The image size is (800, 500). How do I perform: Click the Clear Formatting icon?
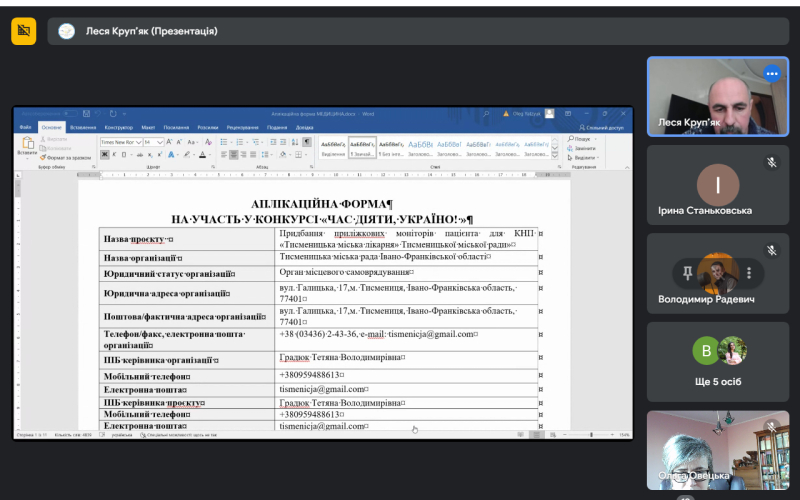click(208, 142)
